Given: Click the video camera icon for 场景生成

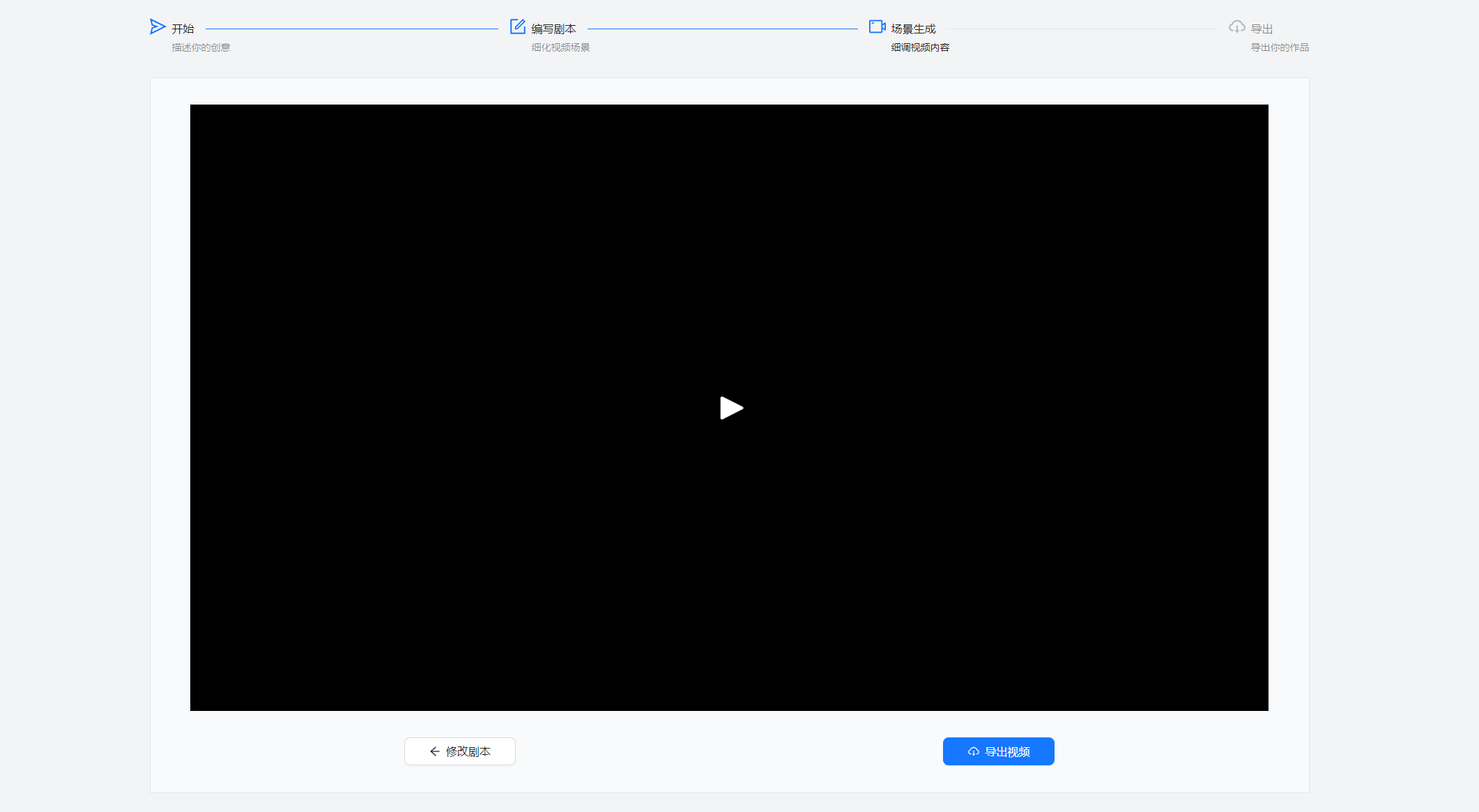Looking at the screenshot, I should 877,27.
